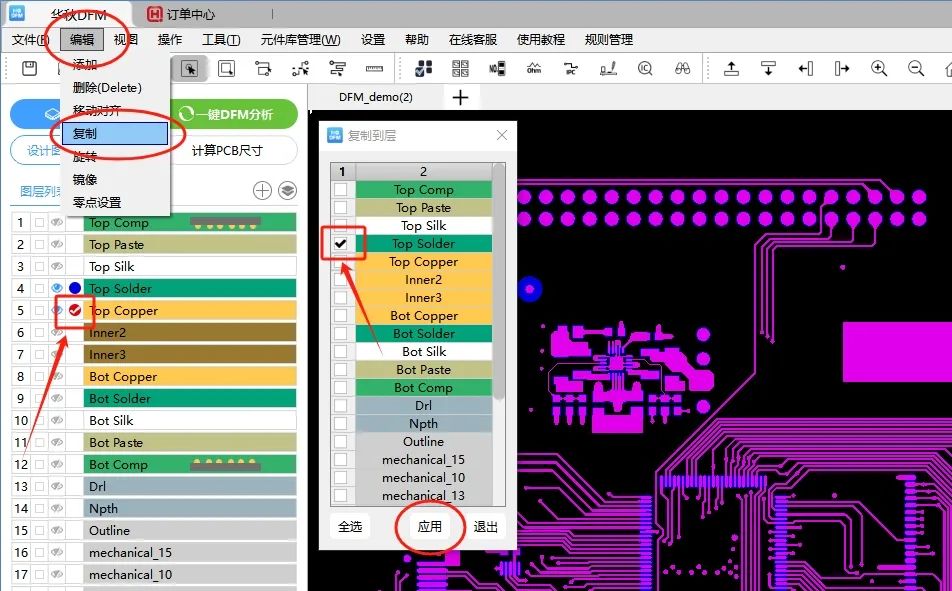Select the pointer selection tool
This screenshot has width=952, height=591.
coord(189,69)
